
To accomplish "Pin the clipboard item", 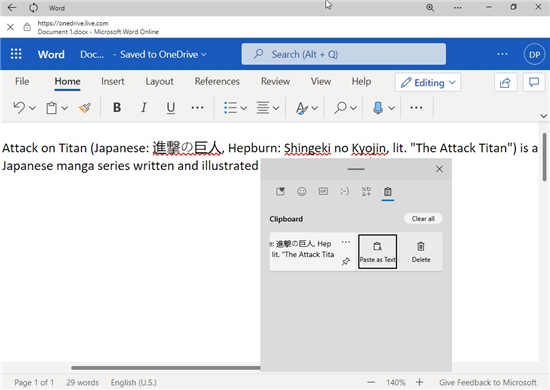I will click(346, 261).
